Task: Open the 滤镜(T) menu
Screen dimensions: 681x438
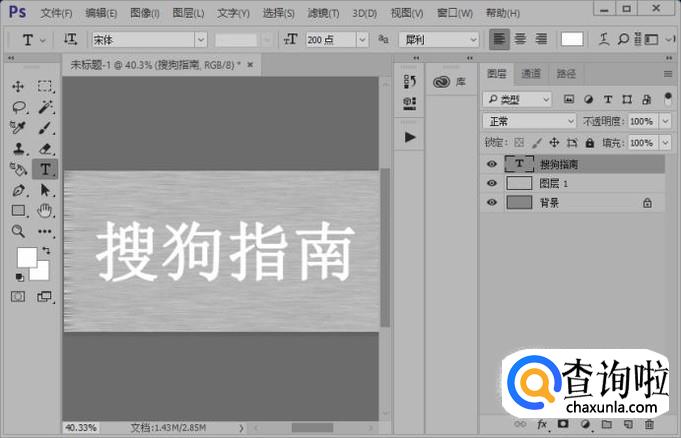Action: 323,13
